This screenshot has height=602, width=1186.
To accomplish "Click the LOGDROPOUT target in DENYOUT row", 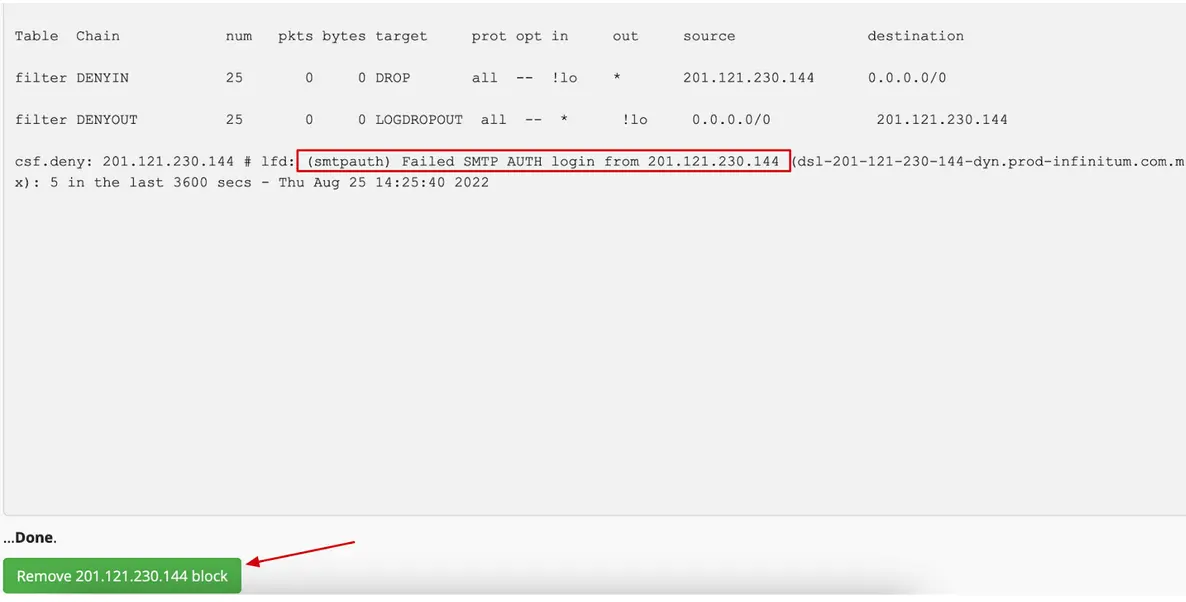I will point(419,119).
